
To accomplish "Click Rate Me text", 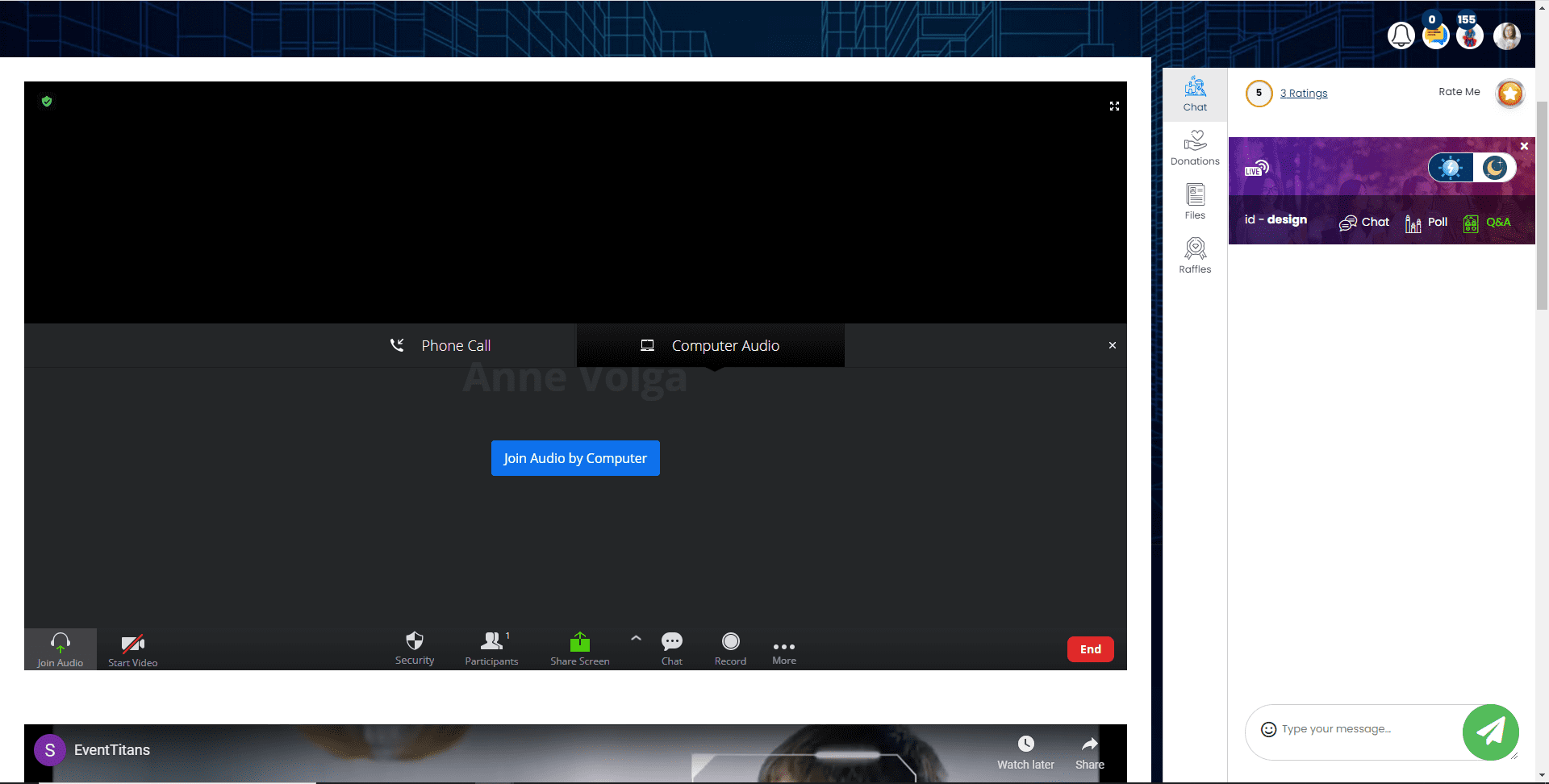I will 1459,92.
